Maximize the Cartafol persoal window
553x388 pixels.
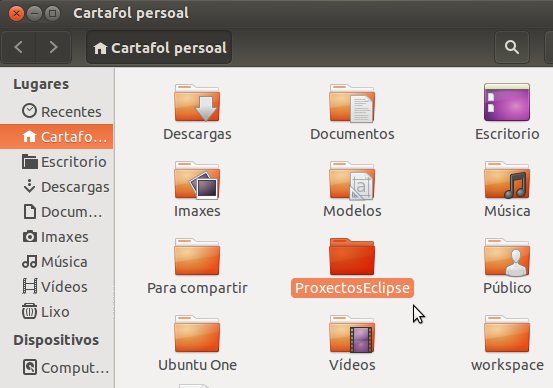point(53,13)
